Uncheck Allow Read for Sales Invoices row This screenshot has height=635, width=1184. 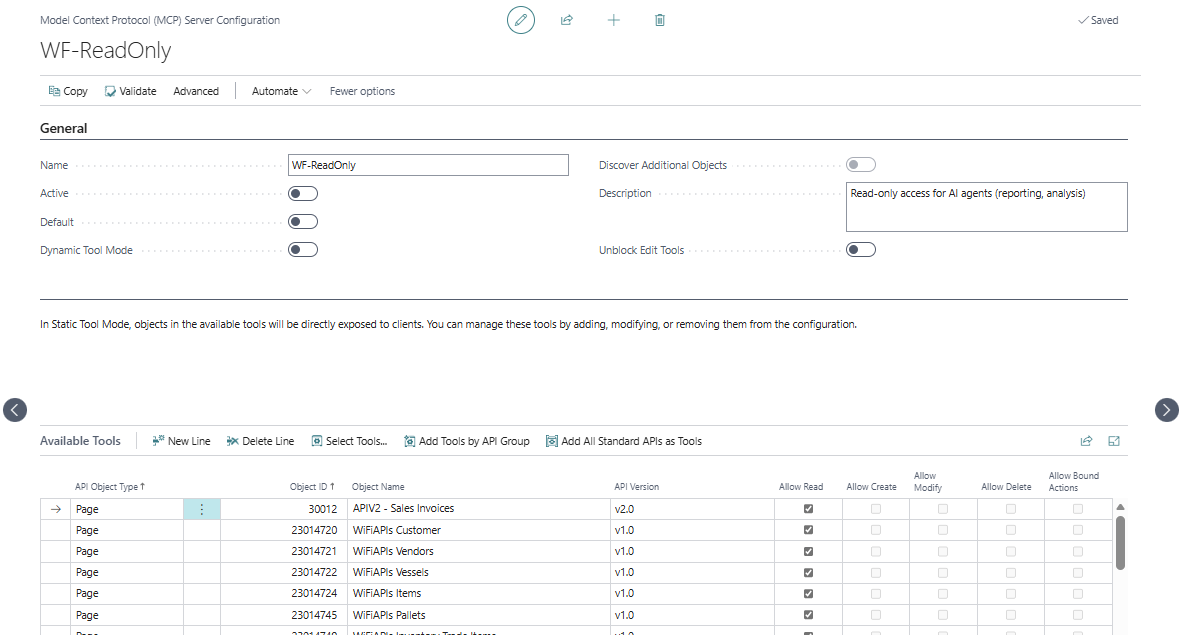click(x=808, y=509)
